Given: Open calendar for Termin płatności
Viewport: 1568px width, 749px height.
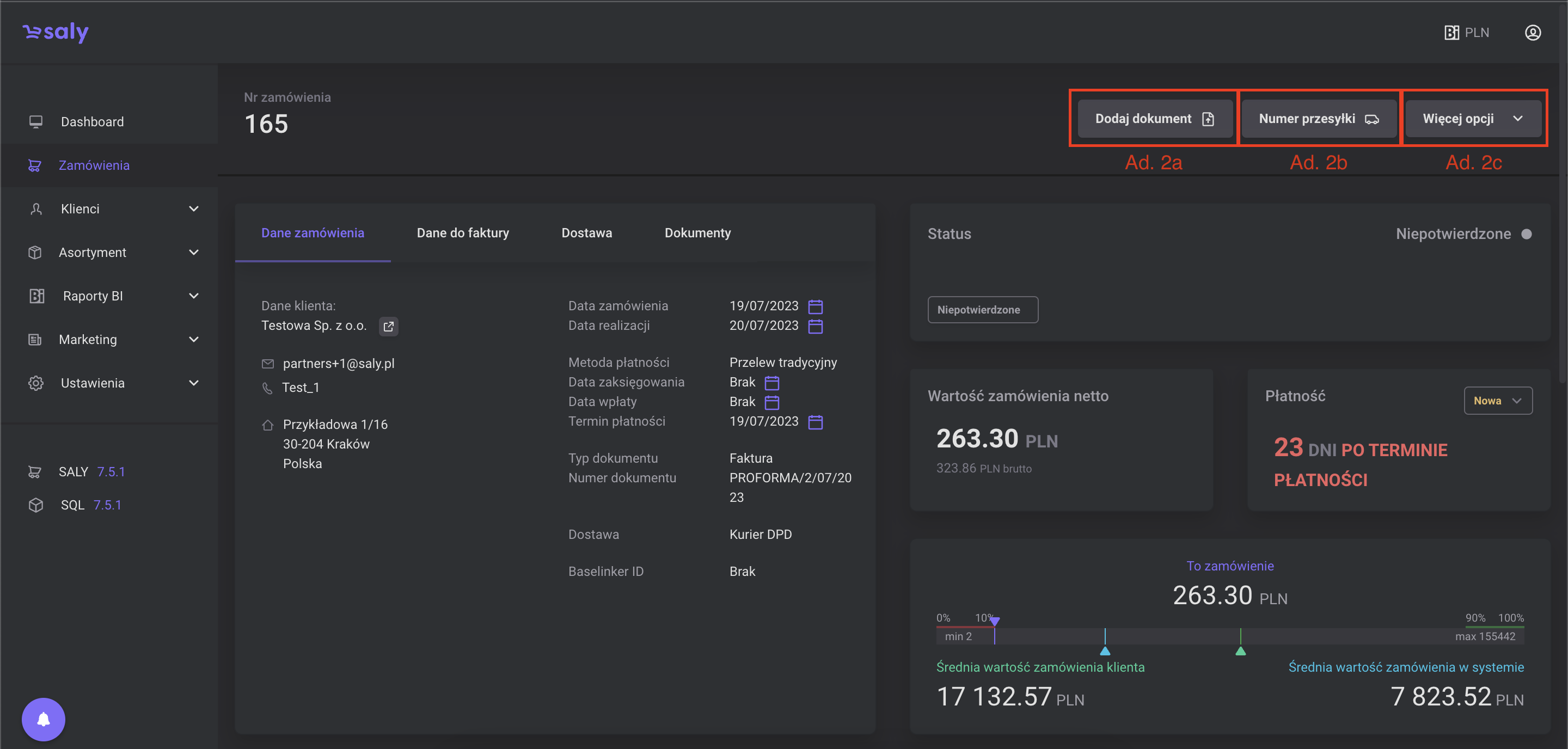Looking at the screenshot, I should coord(815,422).
